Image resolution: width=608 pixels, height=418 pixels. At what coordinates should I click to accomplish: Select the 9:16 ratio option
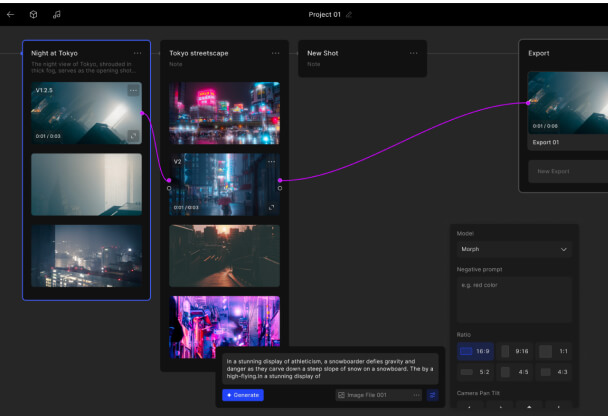coord(515,351)
